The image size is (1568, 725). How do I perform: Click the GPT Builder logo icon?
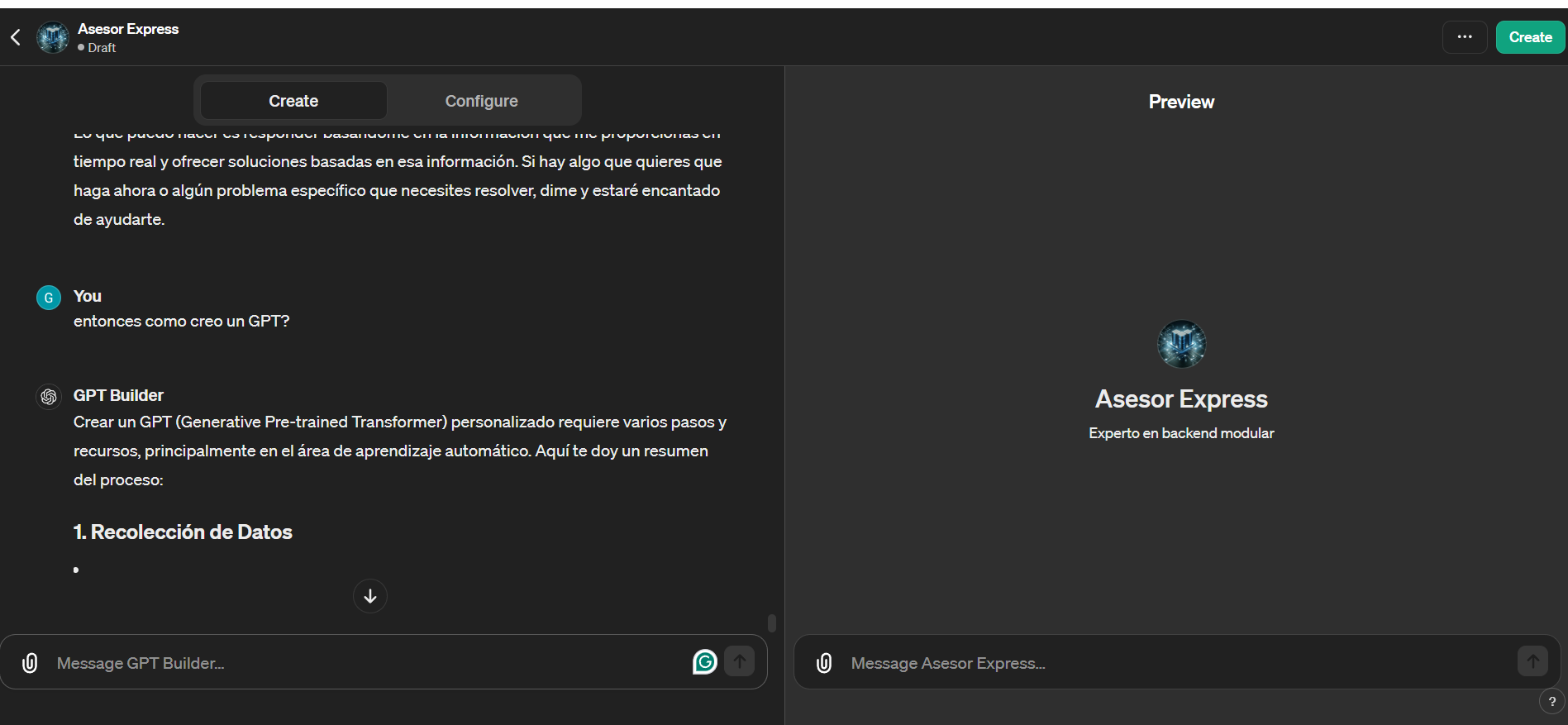pos(49,397)
